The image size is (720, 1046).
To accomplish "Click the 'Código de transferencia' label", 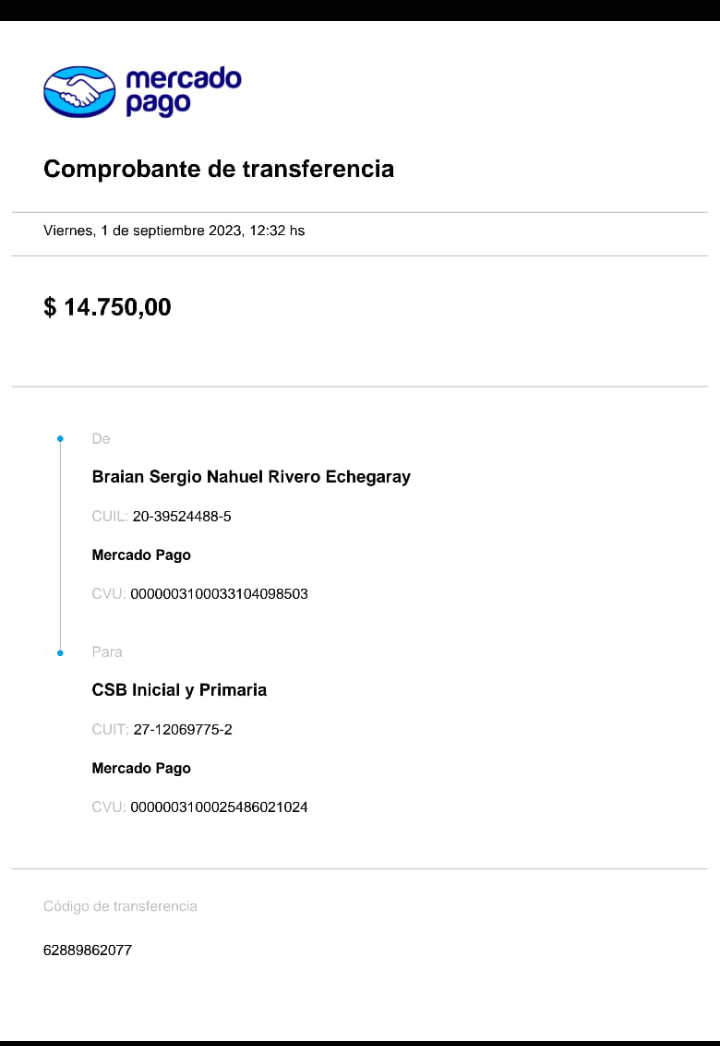I will [120, 906].
